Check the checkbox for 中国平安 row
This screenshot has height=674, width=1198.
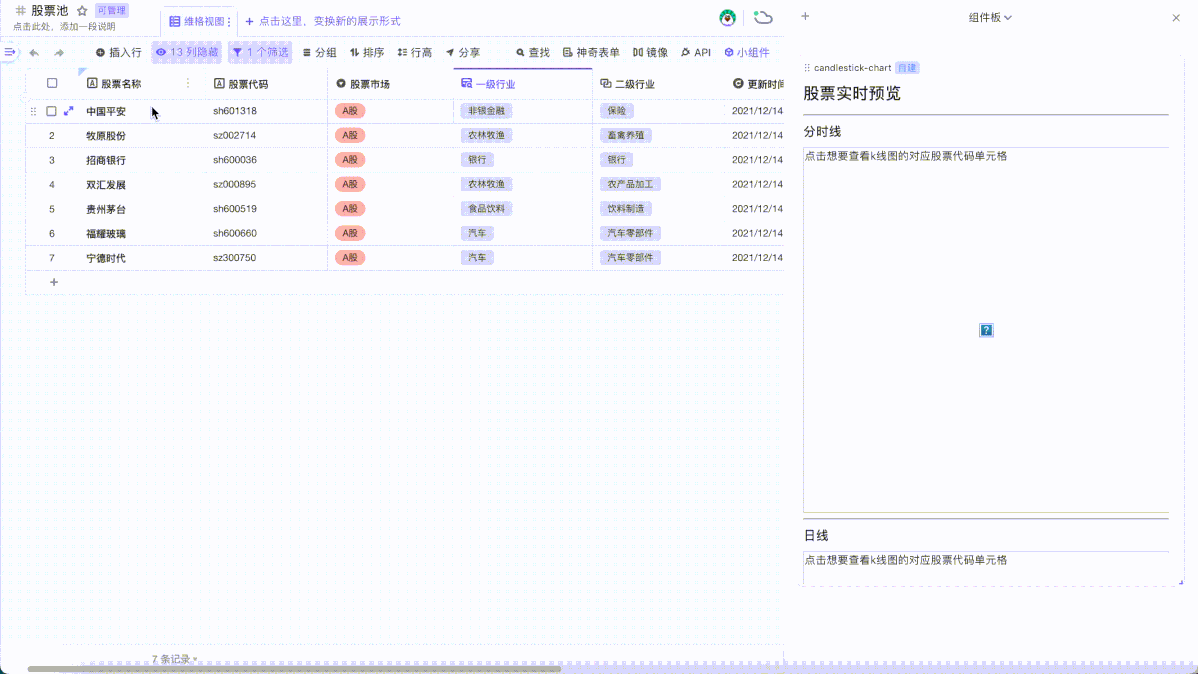click(x=51, y=112)
